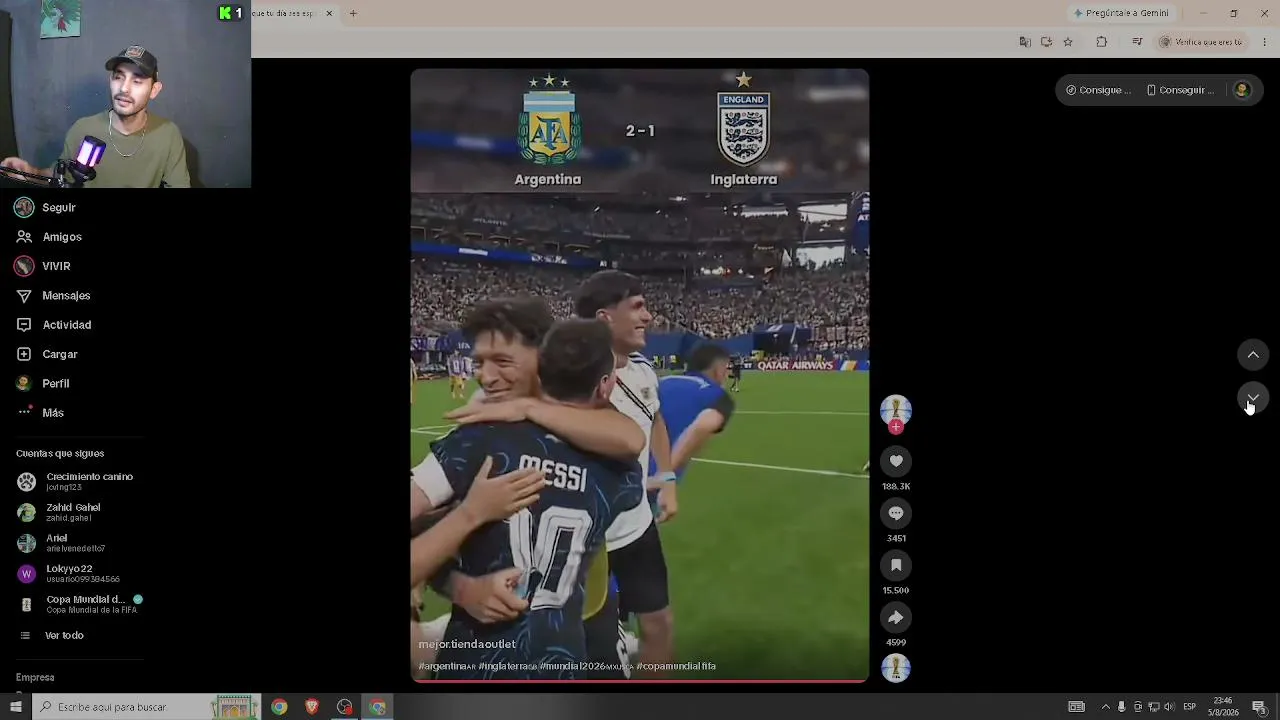Save video with the bookmark icon
Image resolution: width=1280 pixels, height=720 pixels.
coord(896,565)
